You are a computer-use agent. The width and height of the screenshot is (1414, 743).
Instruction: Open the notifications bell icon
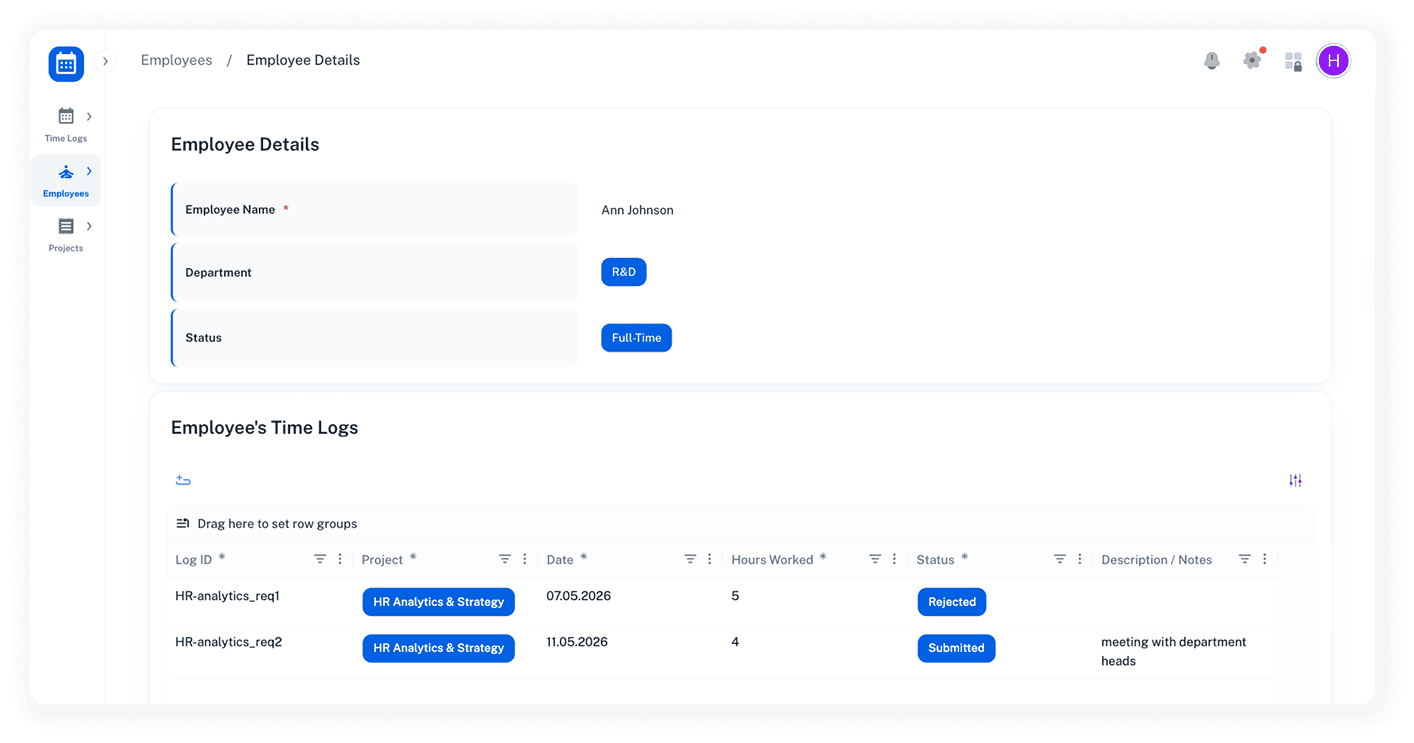pos(1211,60)
